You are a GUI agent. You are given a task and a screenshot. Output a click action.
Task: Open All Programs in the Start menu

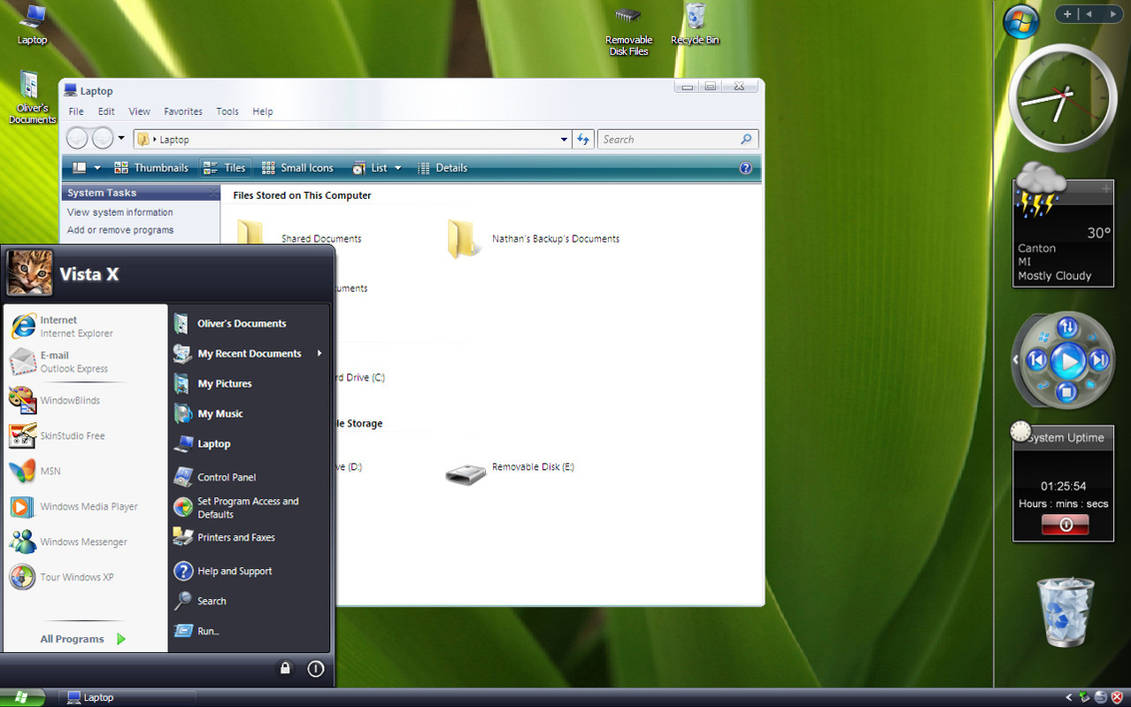71,638
